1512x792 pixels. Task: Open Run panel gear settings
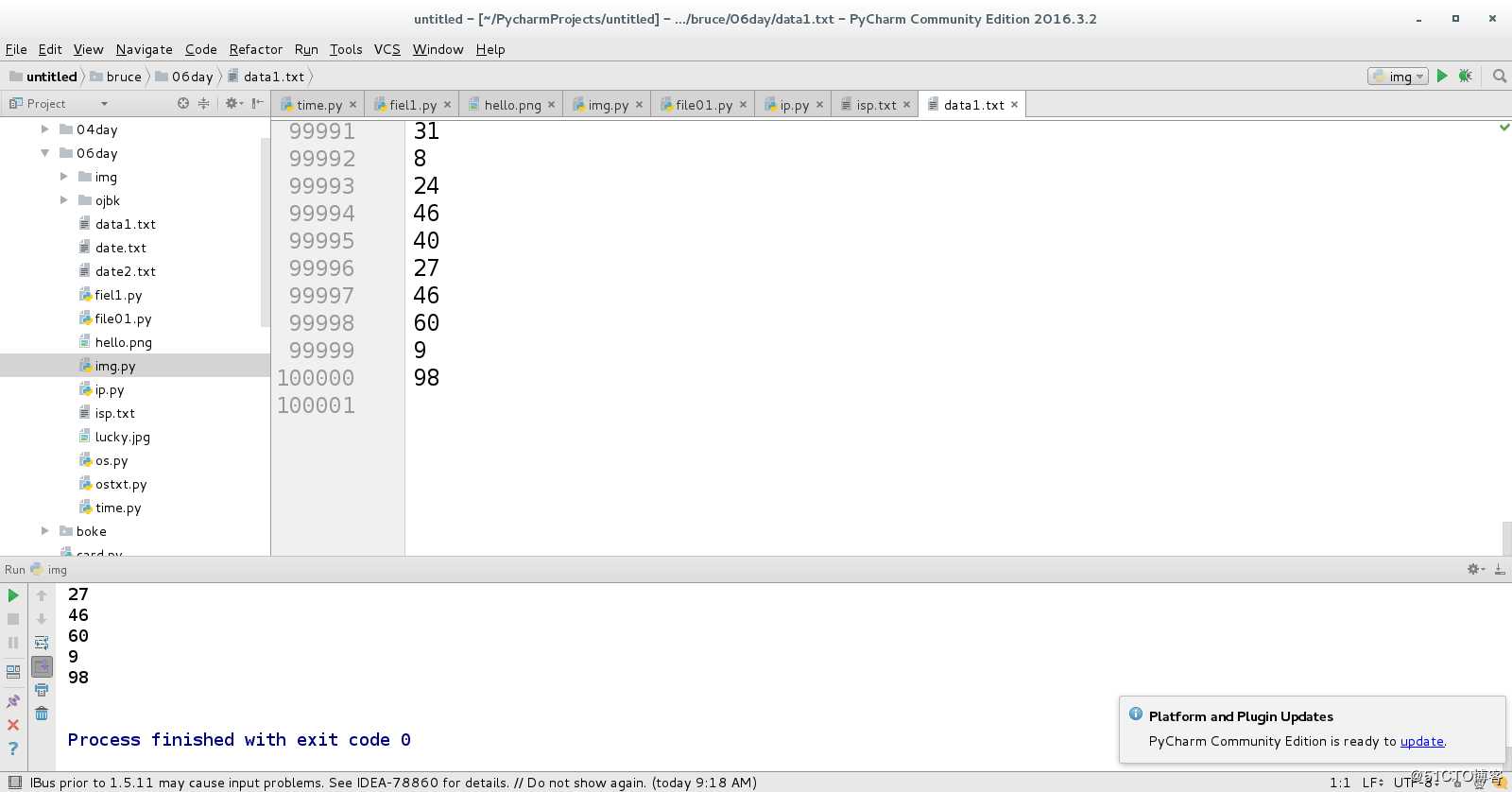coord(1475,569)
